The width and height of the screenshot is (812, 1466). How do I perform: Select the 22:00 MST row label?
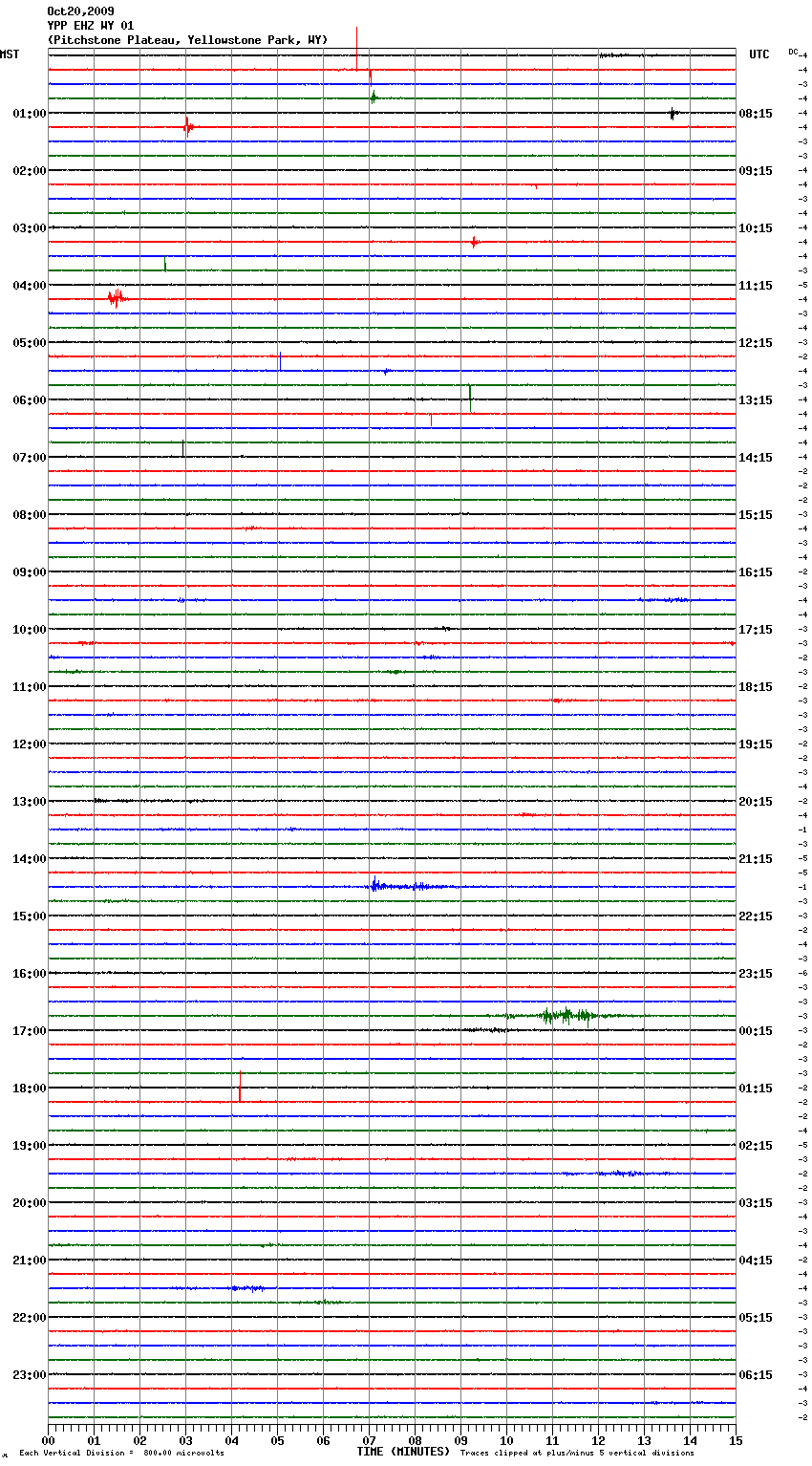click(x=30, y=1318)
